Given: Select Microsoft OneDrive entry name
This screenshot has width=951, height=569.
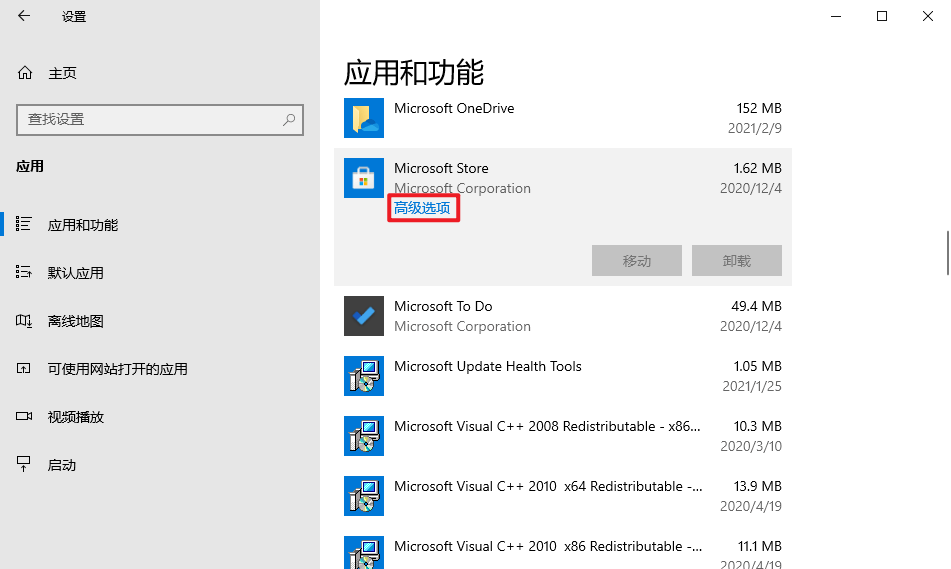Looking at the screenshot, I should [454, 108].
